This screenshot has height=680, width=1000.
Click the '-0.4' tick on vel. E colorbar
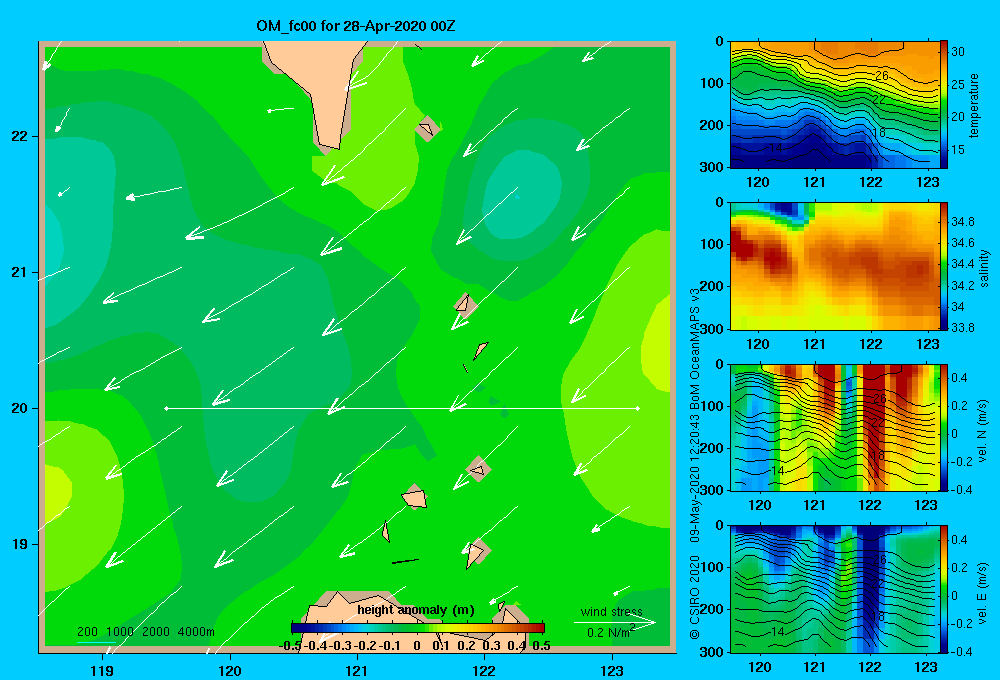tap(961, 652)
